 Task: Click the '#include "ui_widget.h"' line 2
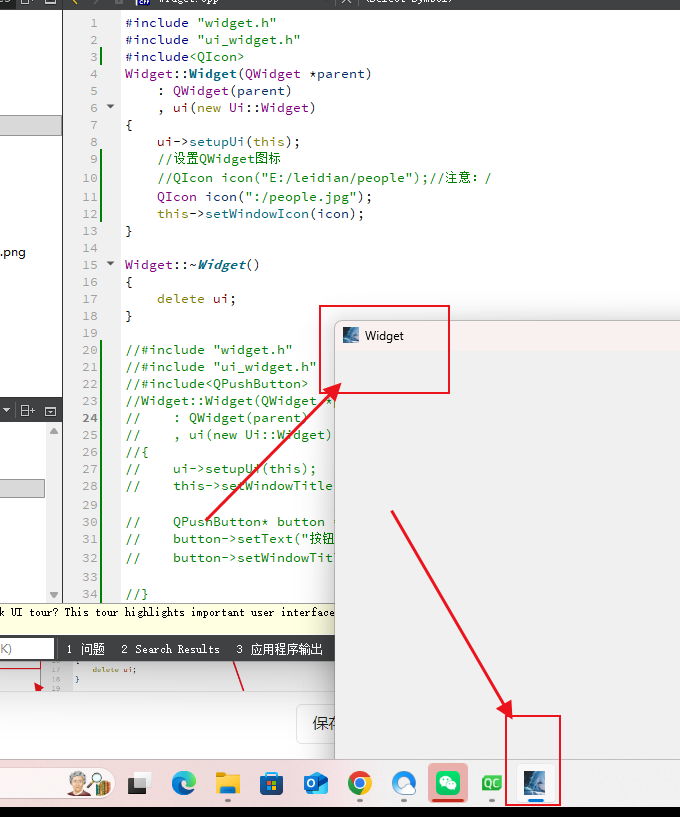(x=213, y=40)
